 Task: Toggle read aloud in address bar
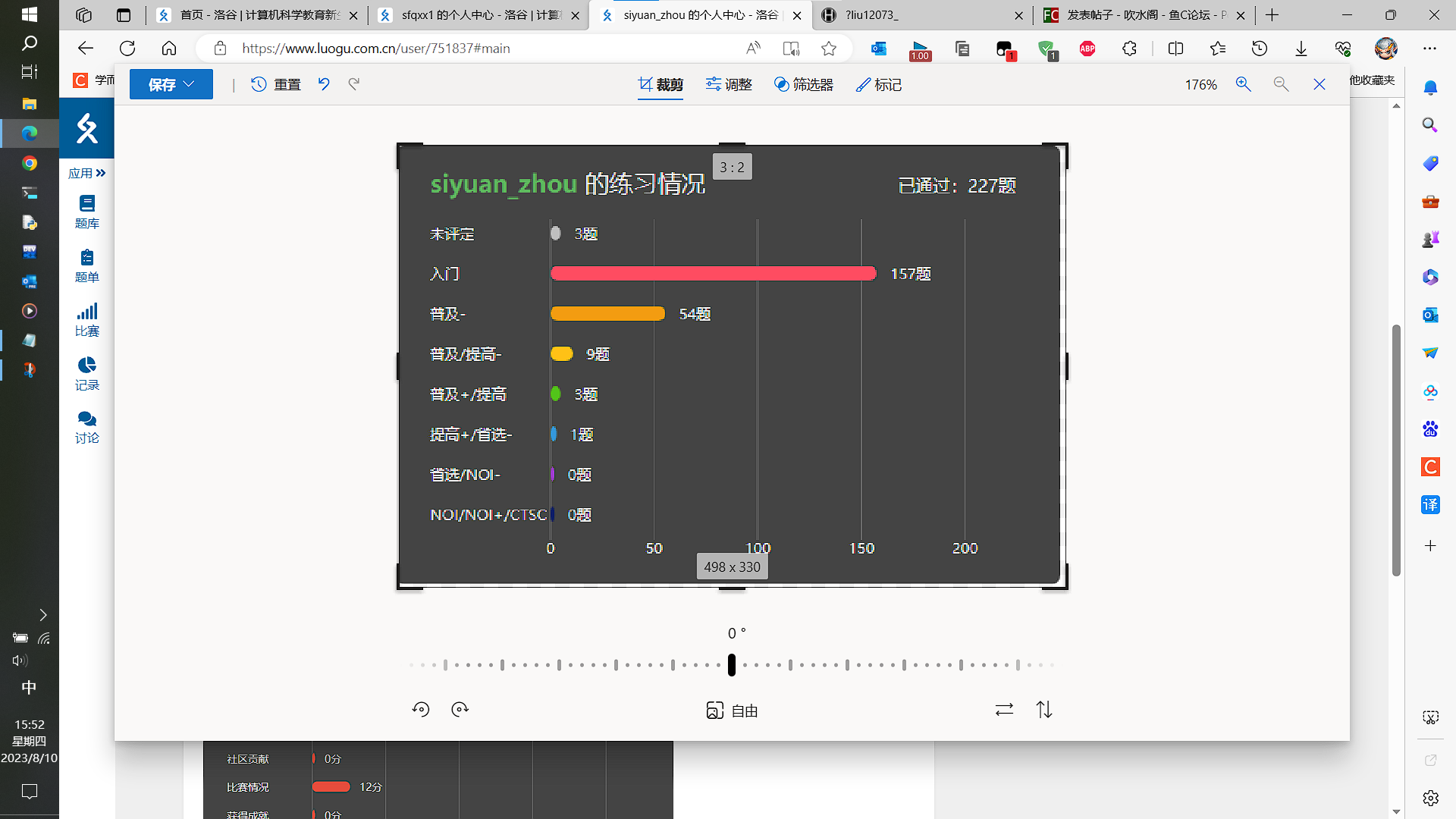pos(753,49)
